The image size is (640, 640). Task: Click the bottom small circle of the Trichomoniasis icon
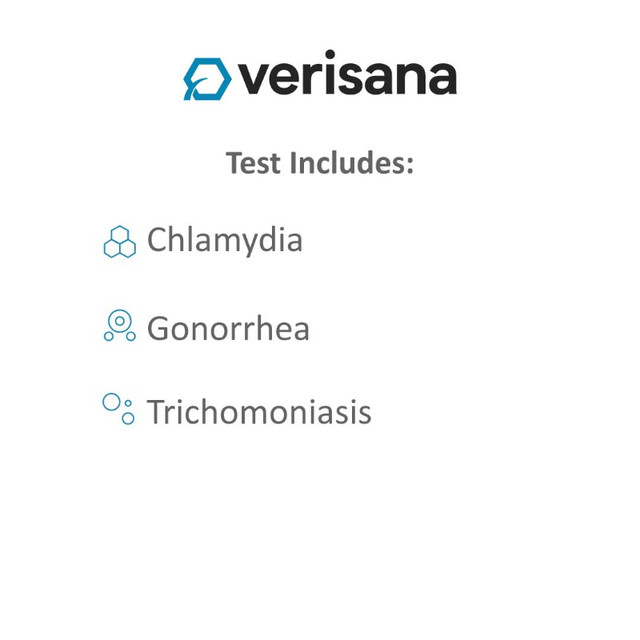pos(128,418)
